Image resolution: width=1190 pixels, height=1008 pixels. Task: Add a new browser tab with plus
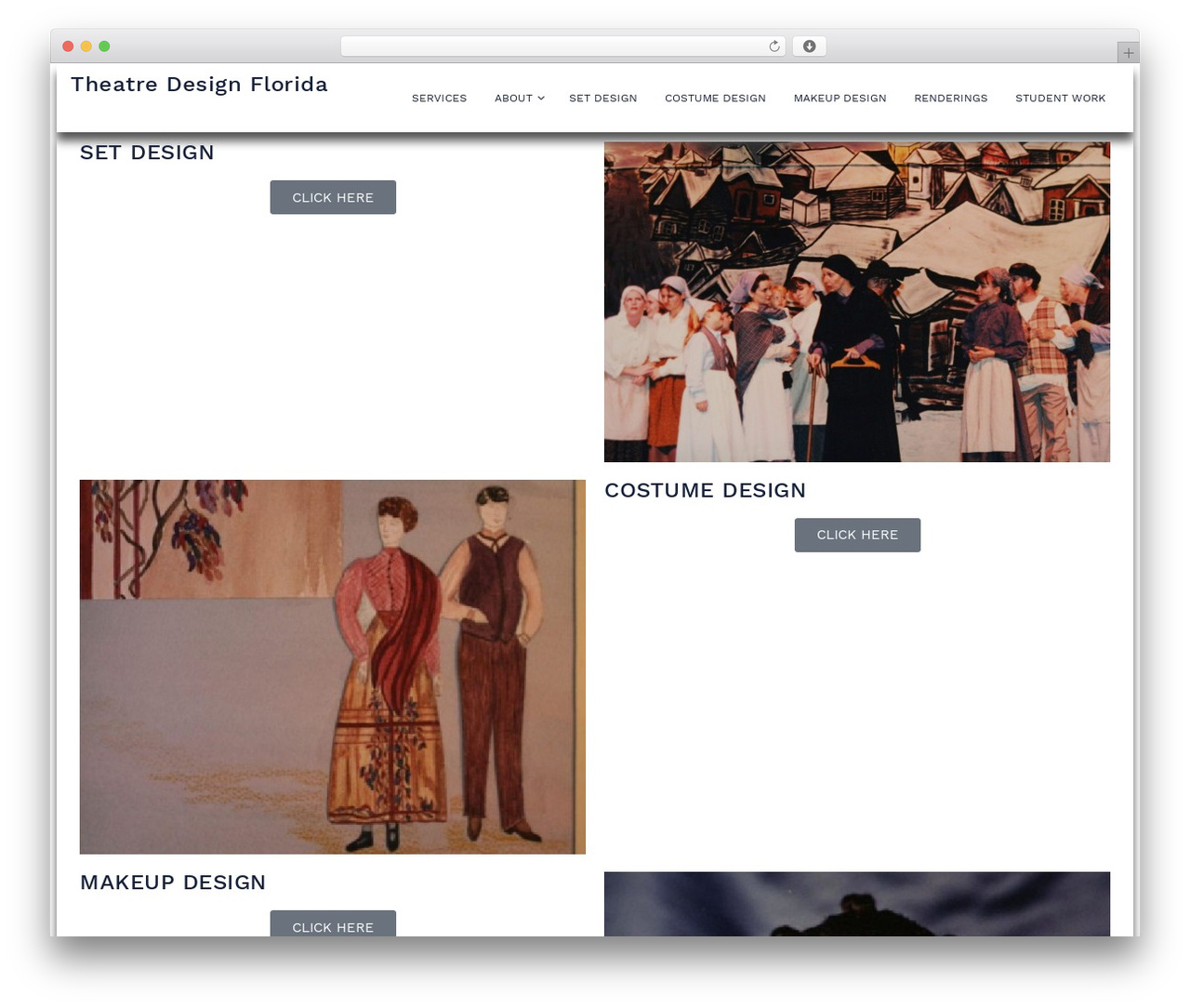(1128, 53)
